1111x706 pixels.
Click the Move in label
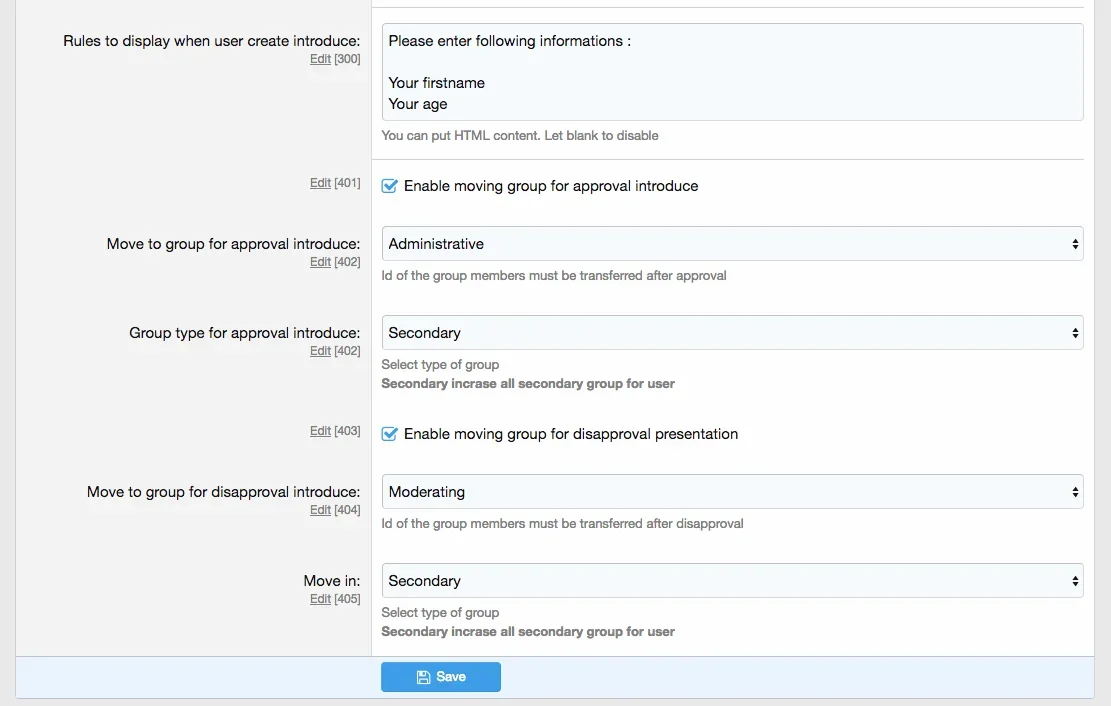(332, 581)
